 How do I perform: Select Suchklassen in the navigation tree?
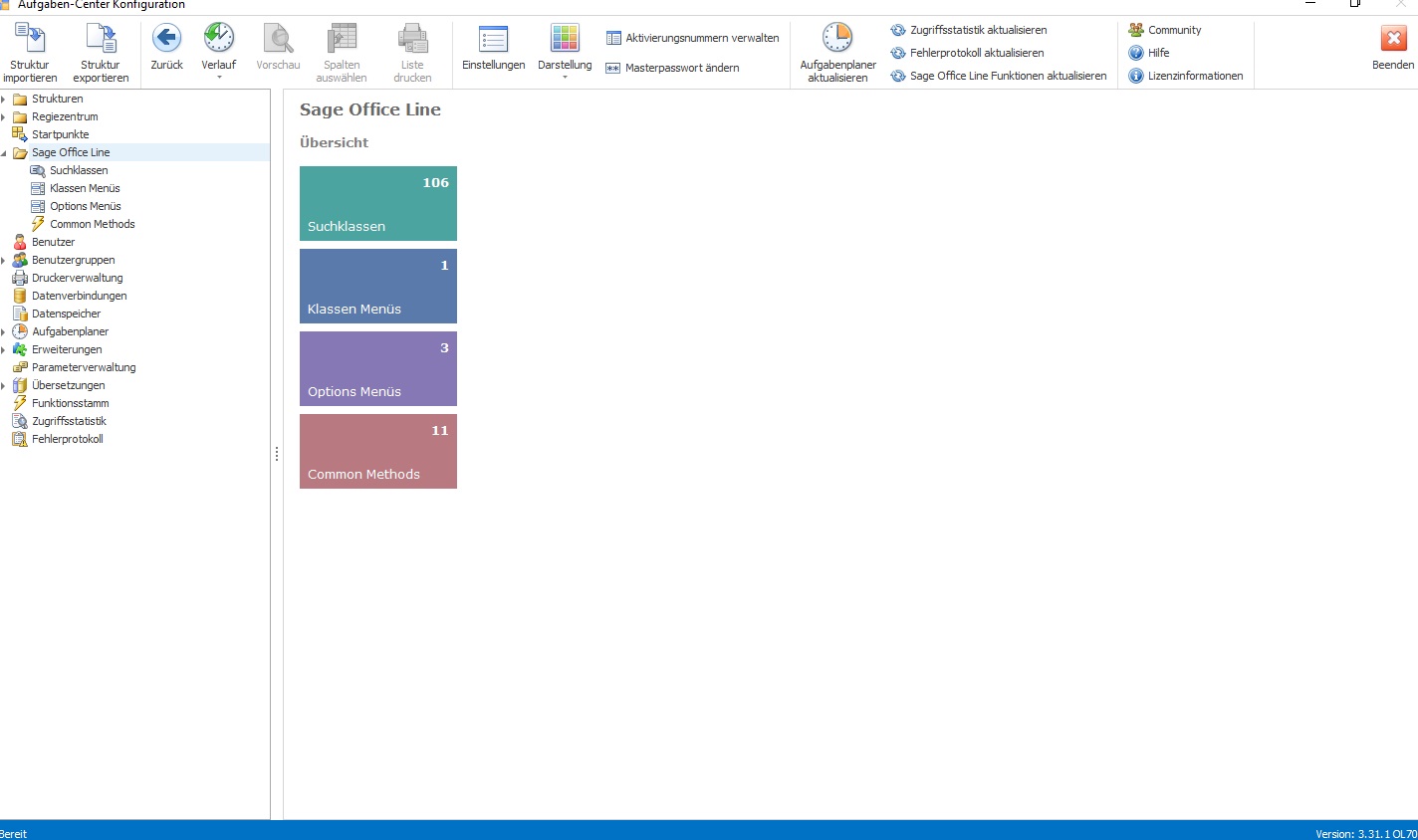(79, 170)
